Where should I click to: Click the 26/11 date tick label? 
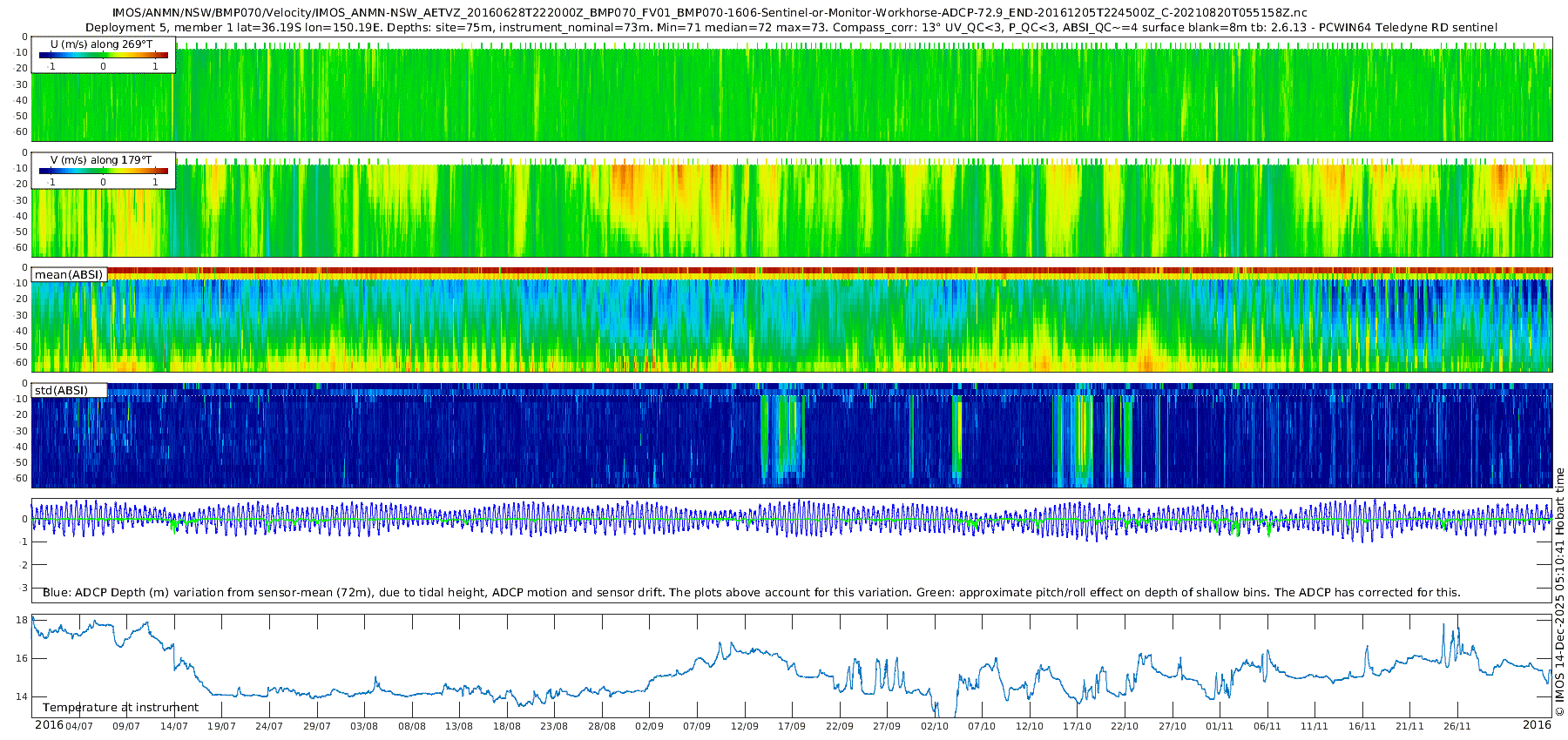(1457, 726)
